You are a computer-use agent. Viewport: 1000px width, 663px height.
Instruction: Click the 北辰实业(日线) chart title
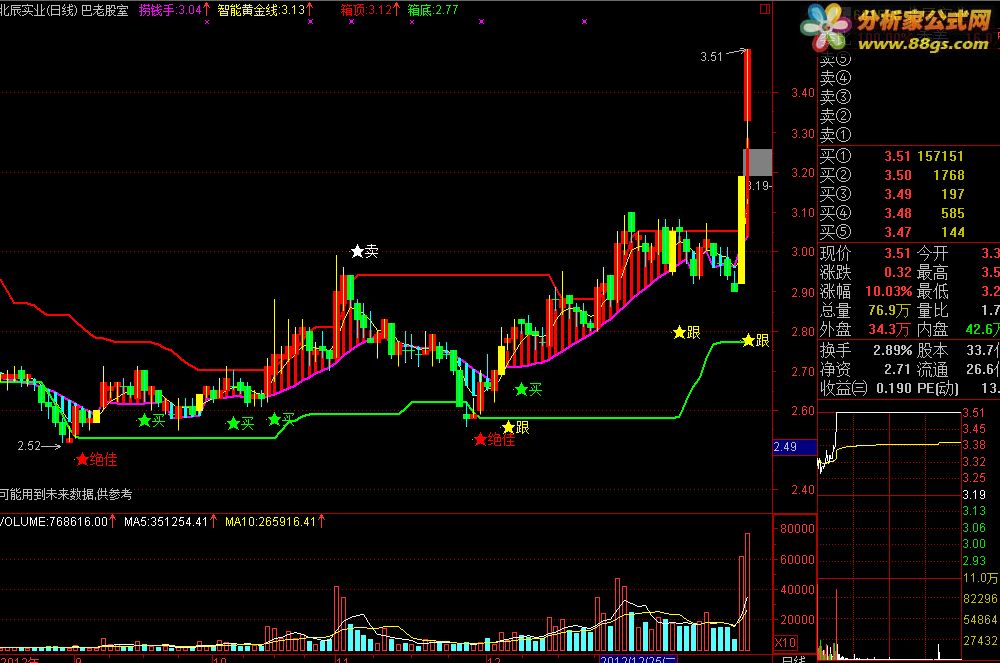coord(38,10)
